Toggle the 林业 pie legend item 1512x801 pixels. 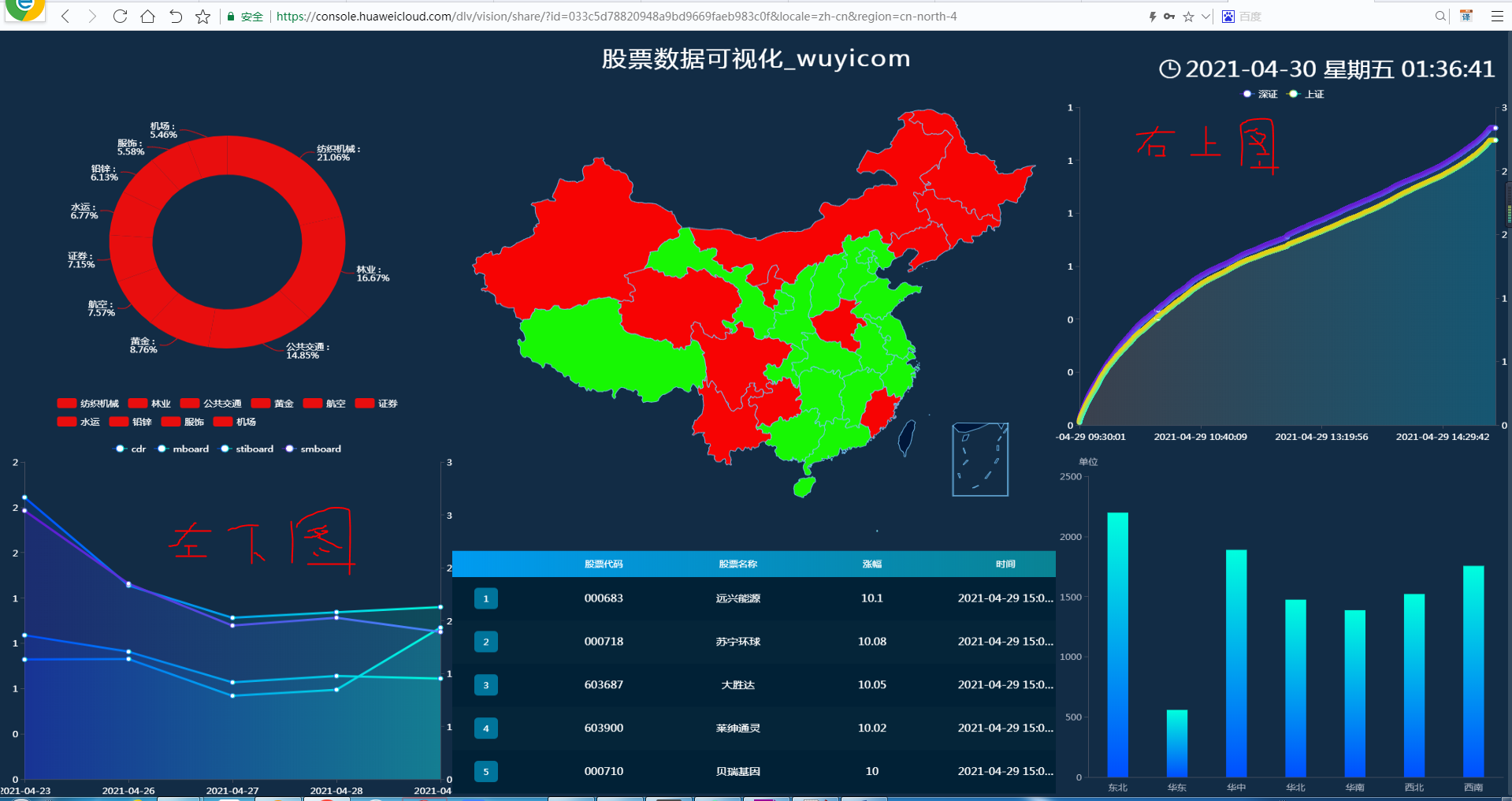click(x=150, y=404)
